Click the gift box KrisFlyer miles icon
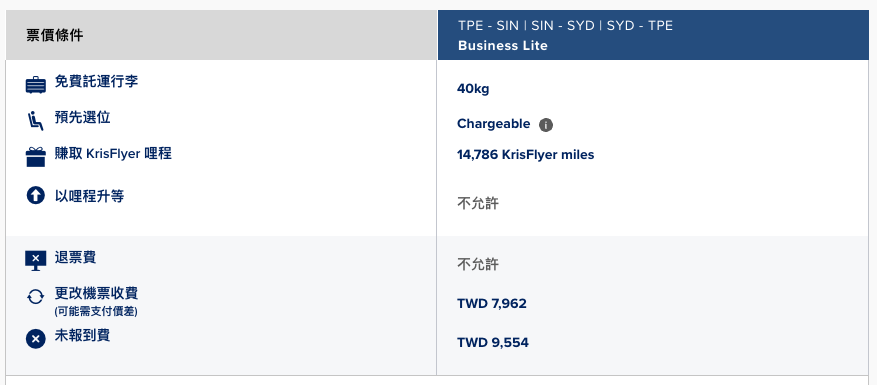The image size is (877, 385). pyautogui.click(x=36, y=157)
